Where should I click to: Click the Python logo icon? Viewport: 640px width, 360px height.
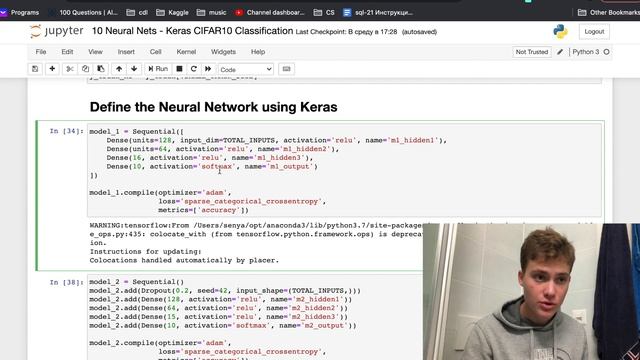[560, 31]
